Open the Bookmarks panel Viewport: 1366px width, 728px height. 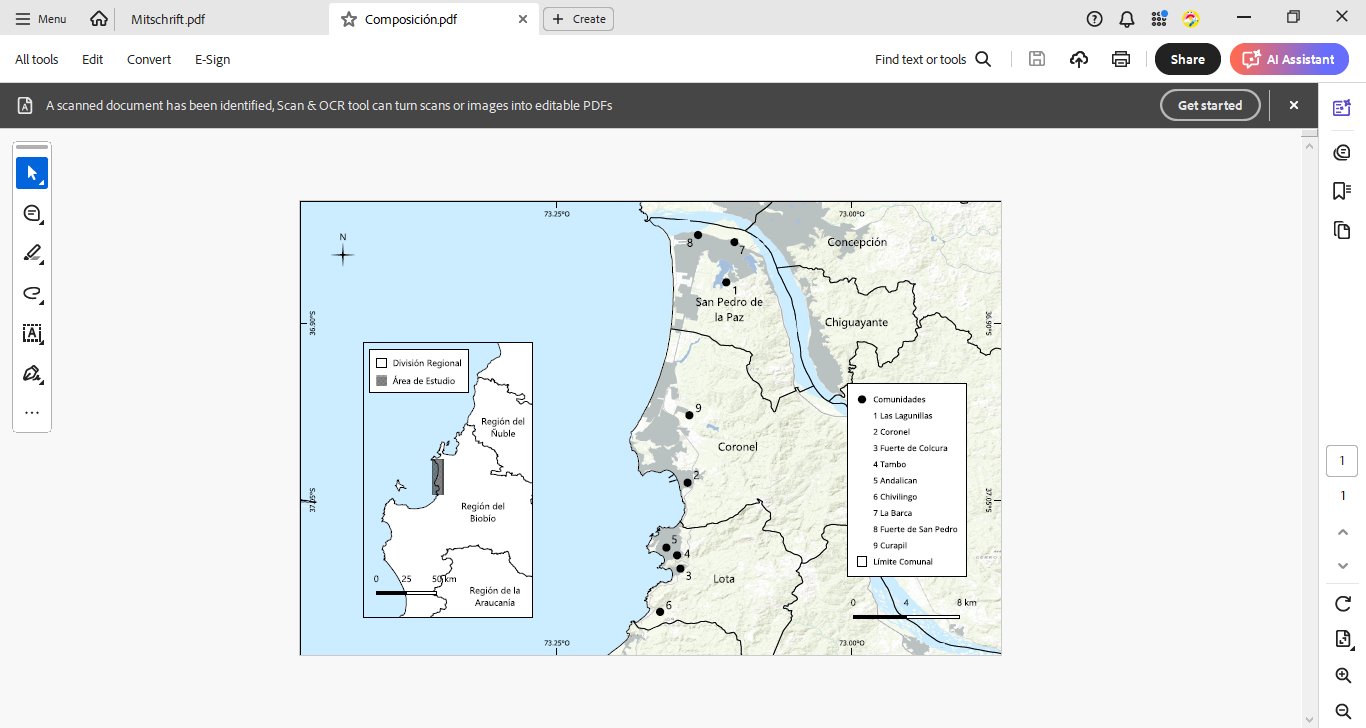point(1341,190)
